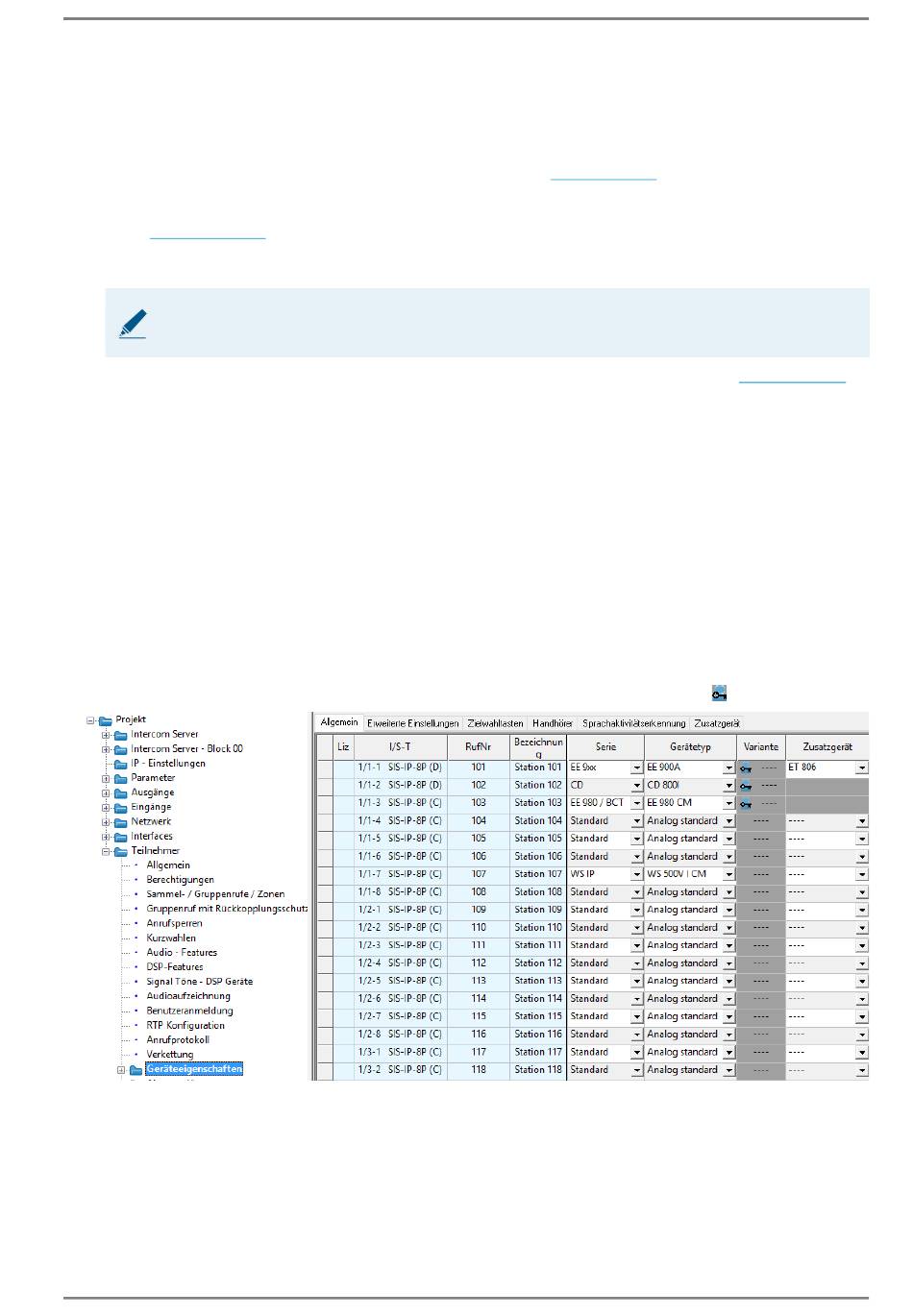The height and width of the screenshot is (1316, 913).
Task: Click the key icon in Station 103 Variante cell
Action: (745, 803)
